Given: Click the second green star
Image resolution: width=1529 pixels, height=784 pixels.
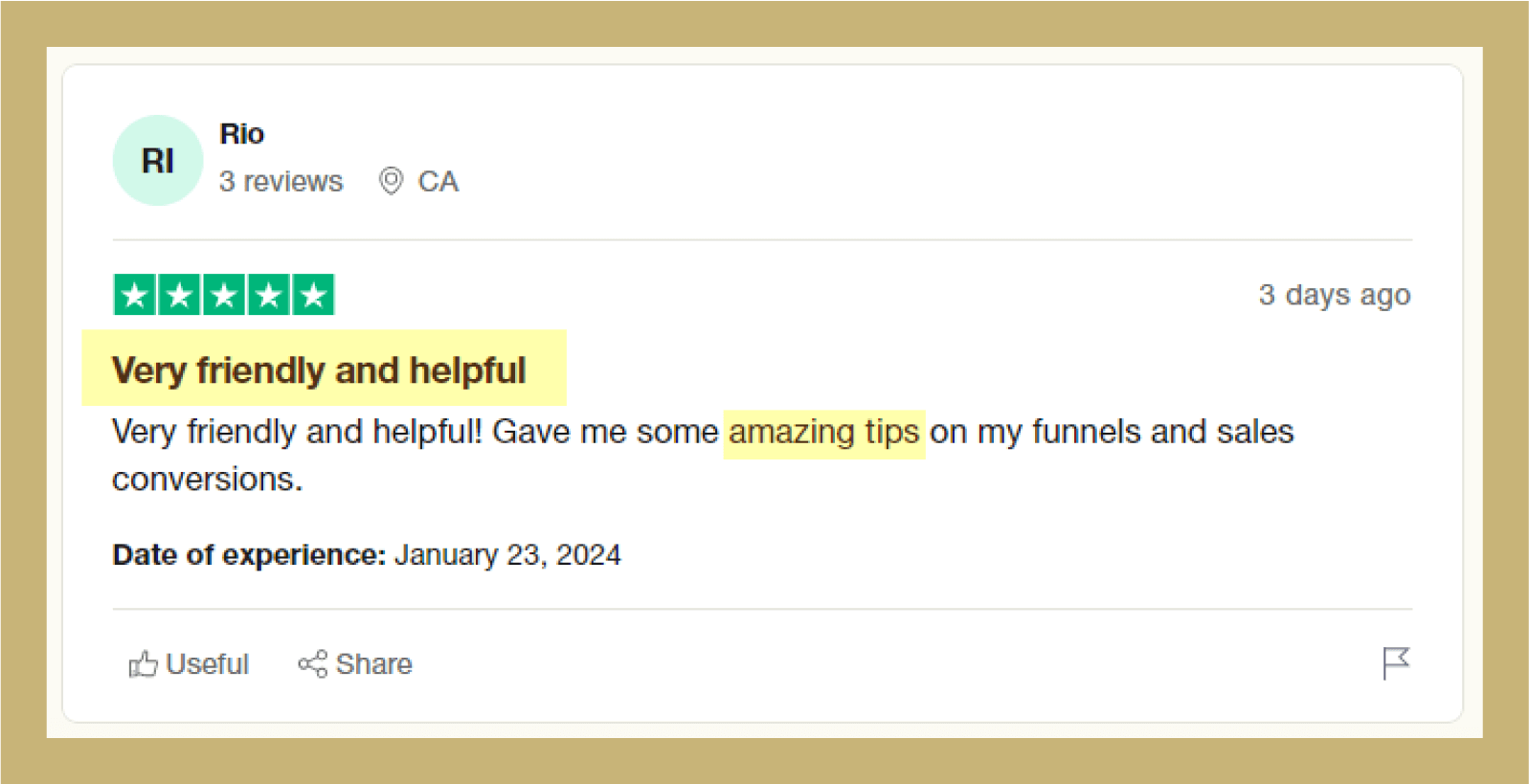Looking at the screenshot, I should click(179, 295).
